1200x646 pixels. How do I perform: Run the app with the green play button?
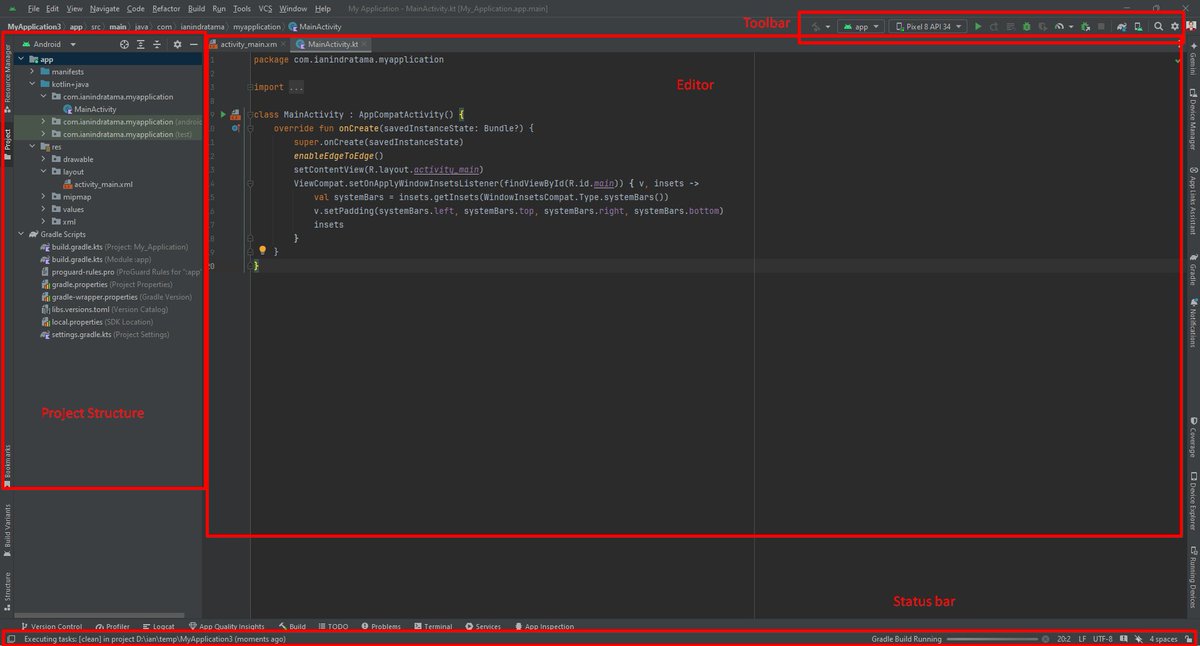[x=978, y=27]
